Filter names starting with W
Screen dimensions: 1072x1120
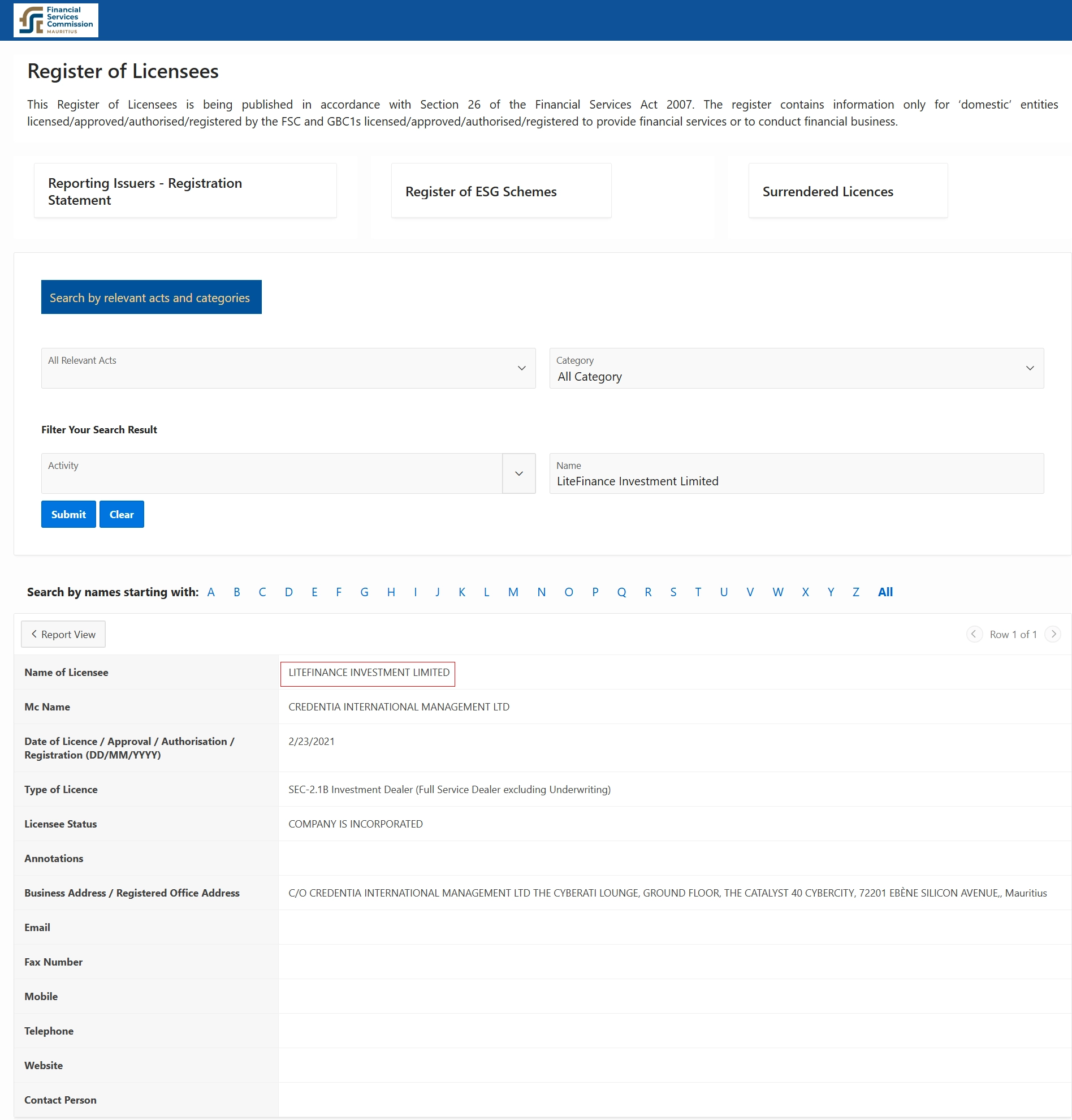click(x=778, y=592)
